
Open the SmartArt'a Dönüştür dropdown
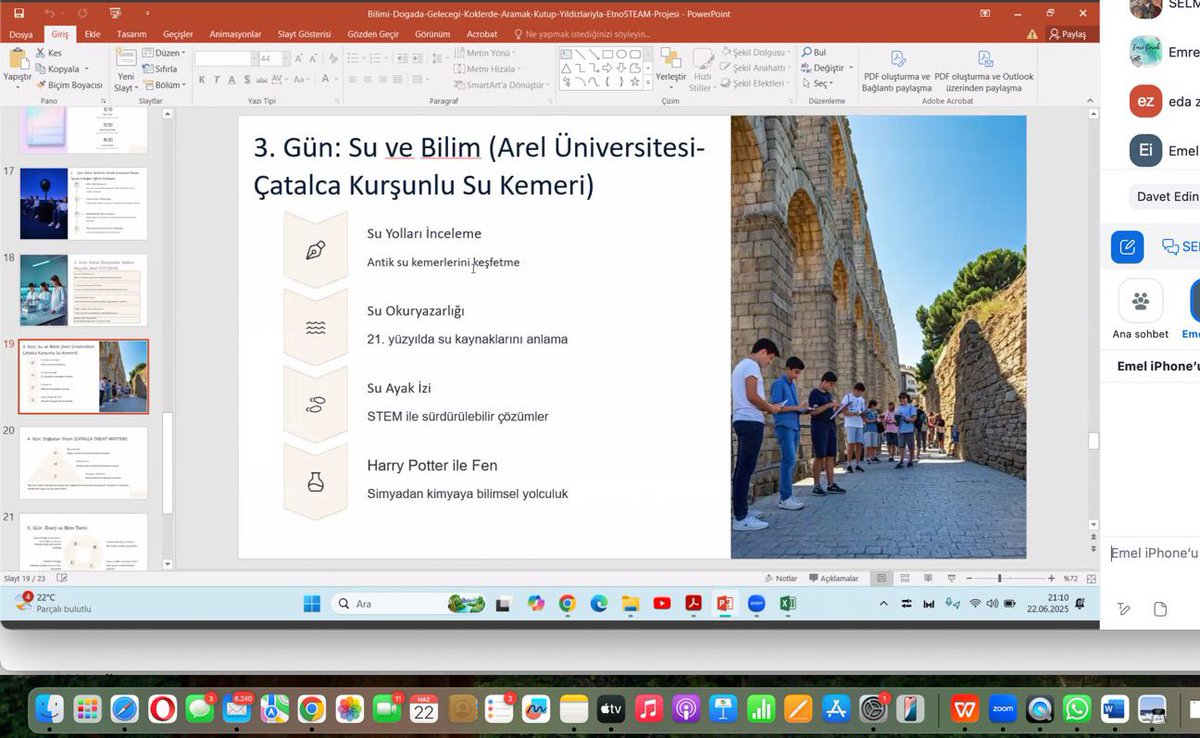[504, 85]
